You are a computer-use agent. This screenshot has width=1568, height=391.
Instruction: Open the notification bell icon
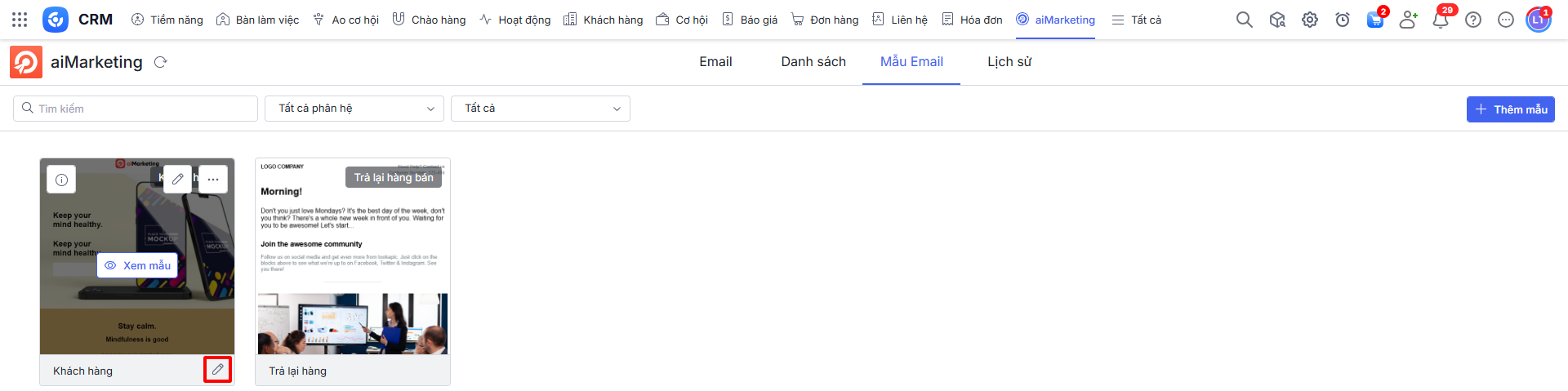(1441, 20)
